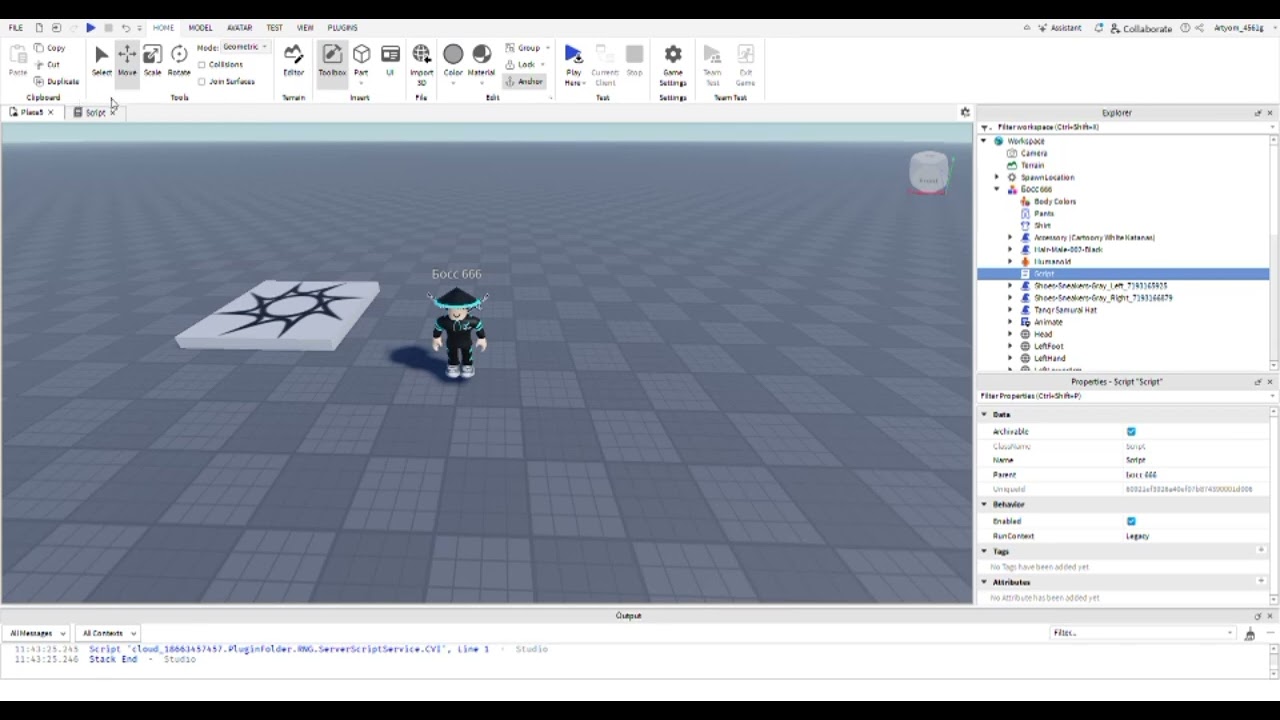Open Game Settings

[673, 64]
